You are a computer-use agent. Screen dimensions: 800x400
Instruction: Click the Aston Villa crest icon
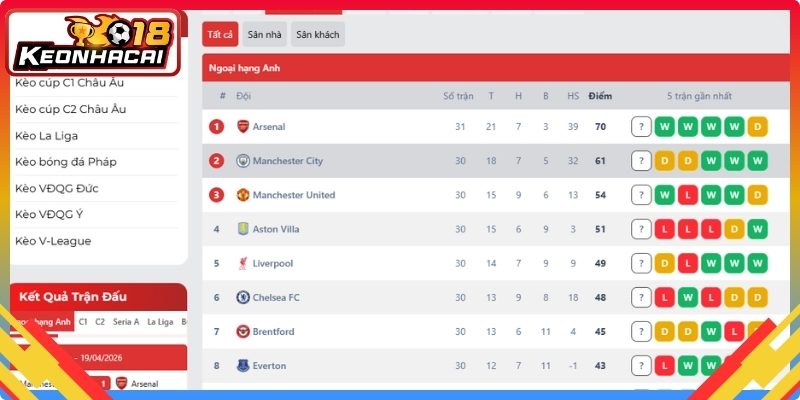[x=243, y=229]
